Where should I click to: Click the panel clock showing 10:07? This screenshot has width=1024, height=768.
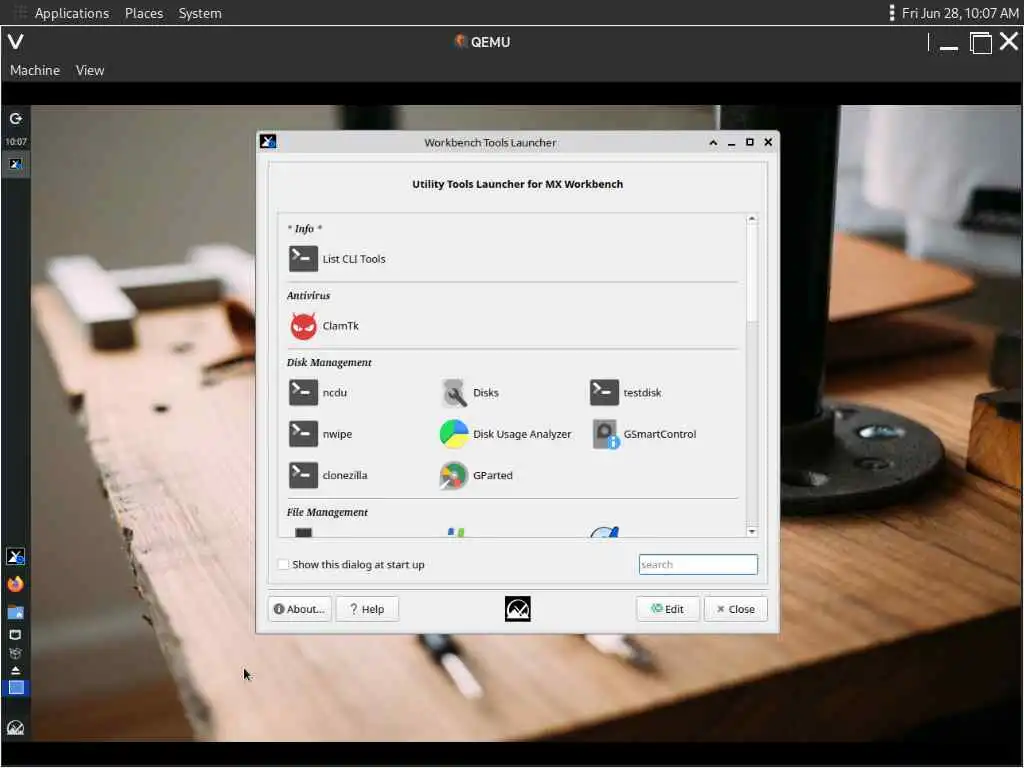pos(16,142)
